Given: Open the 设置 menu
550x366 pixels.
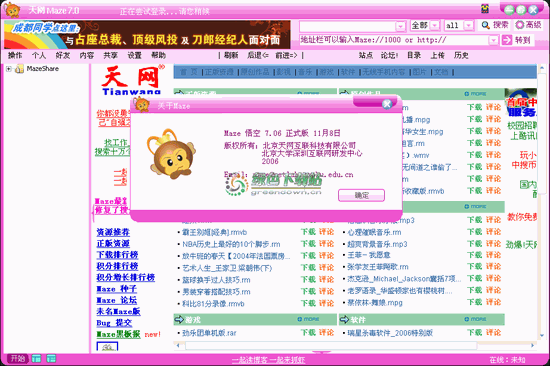Looking at the screenshot, I should [x=134, y=55].
